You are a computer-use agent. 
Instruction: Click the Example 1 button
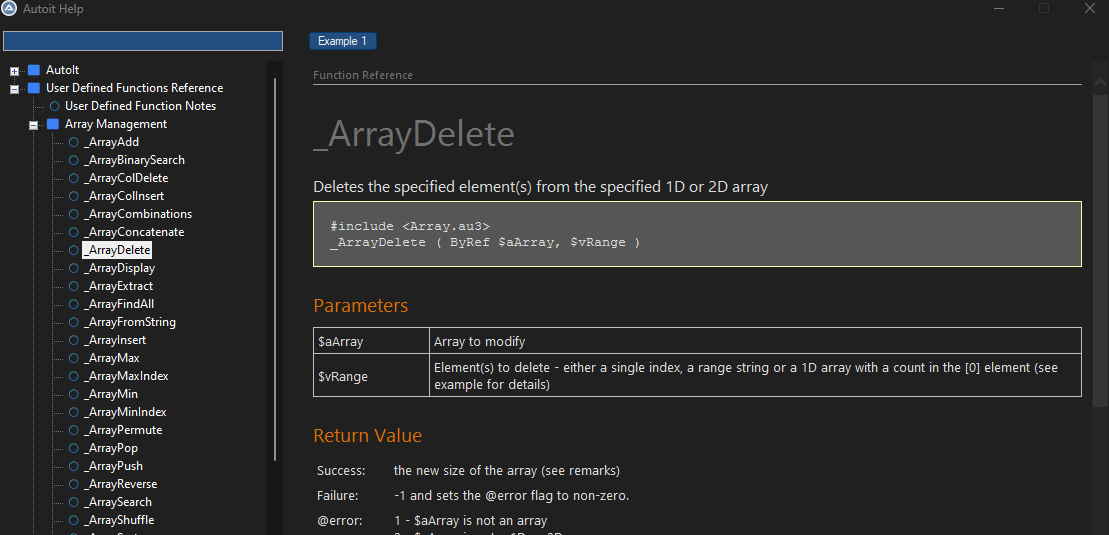(x=342, y=41)
